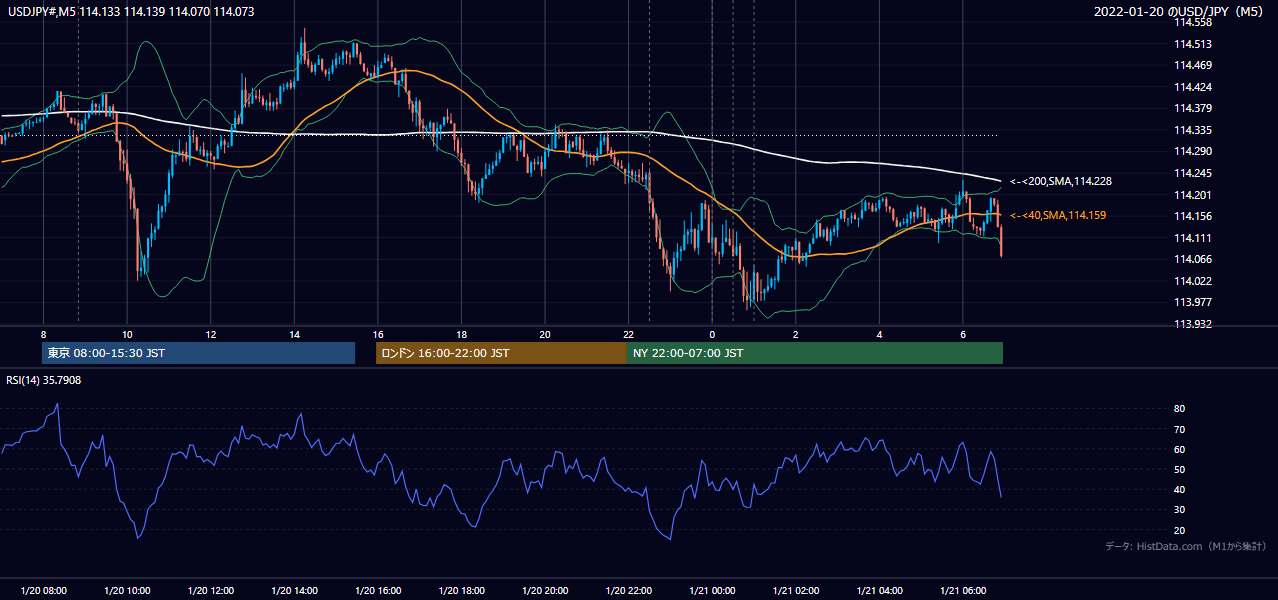Screen dimensions: 1278x600
Task: Click price level 114.245 on the axis
Action: [1193, 173]
